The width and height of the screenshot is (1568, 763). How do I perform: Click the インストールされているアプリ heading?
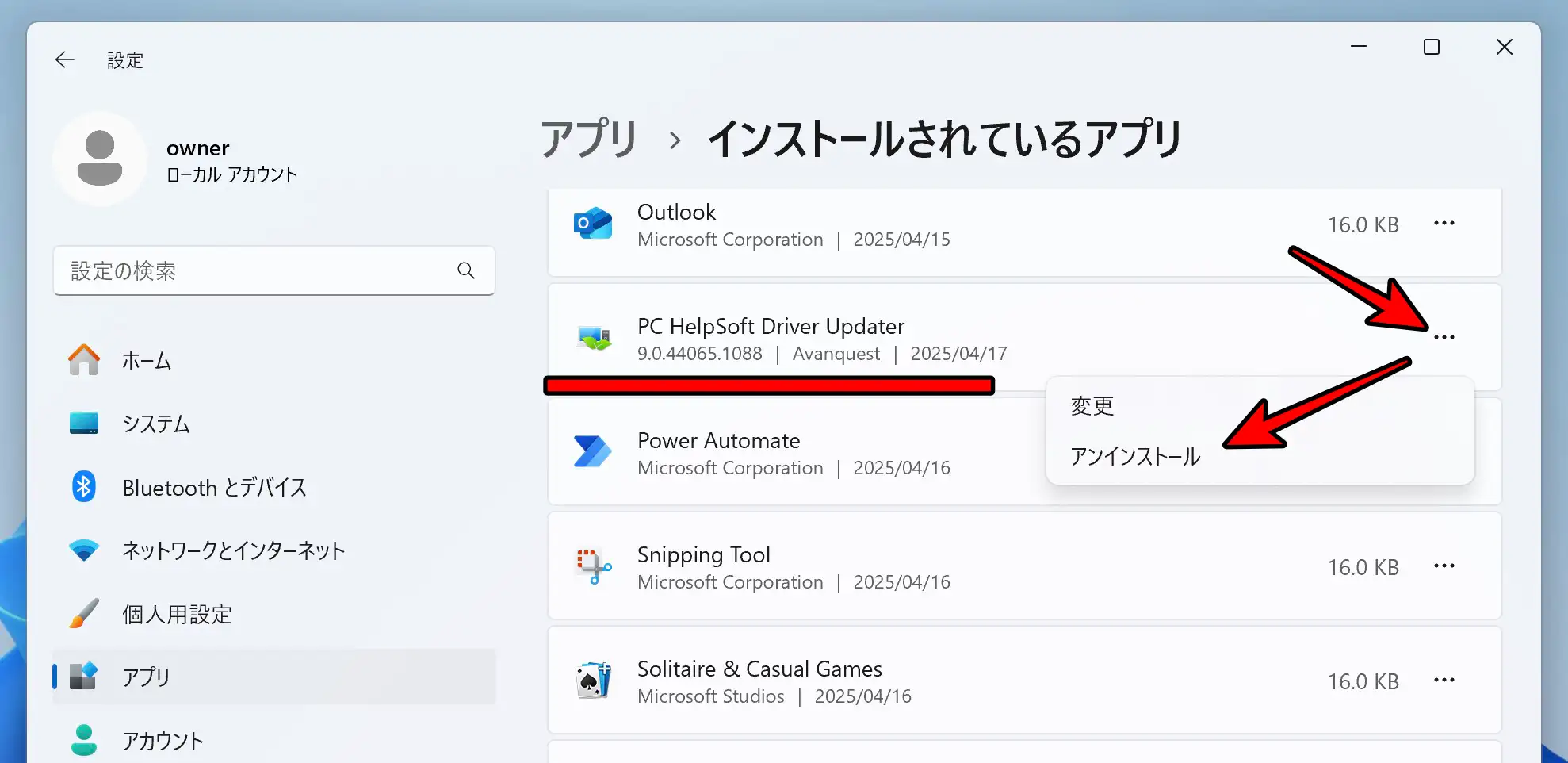click(943, 140)
